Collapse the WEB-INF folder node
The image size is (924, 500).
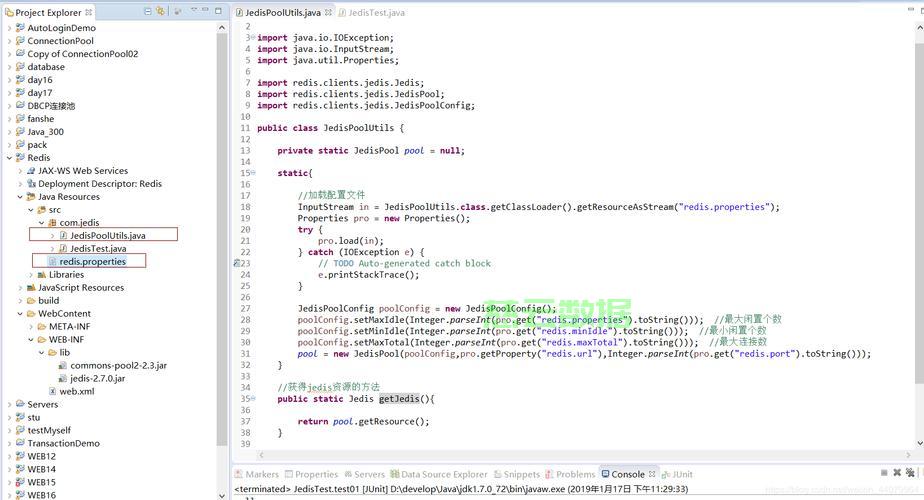(x=31, y=339)
